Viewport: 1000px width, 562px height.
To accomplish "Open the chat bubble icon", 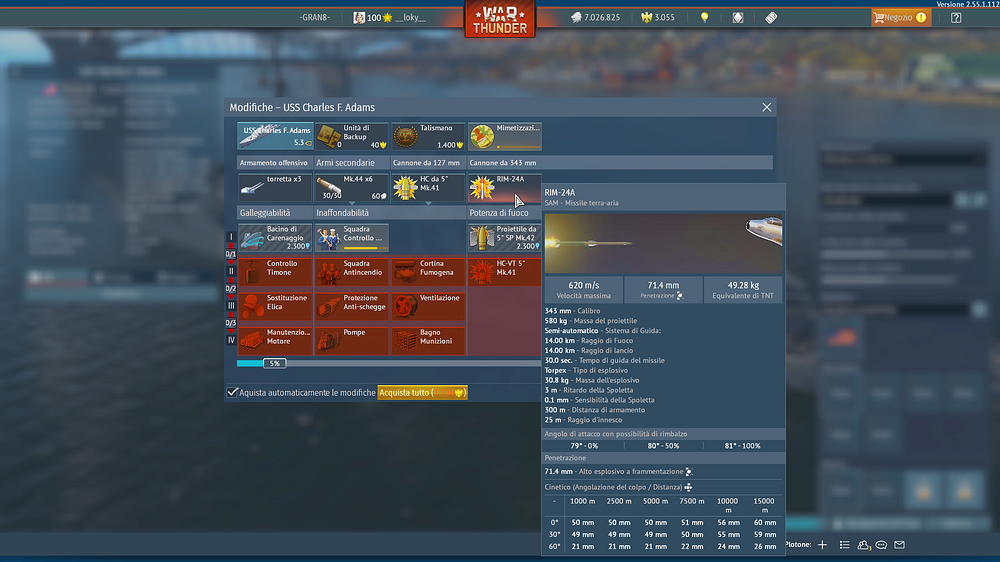I will [881, 545].
